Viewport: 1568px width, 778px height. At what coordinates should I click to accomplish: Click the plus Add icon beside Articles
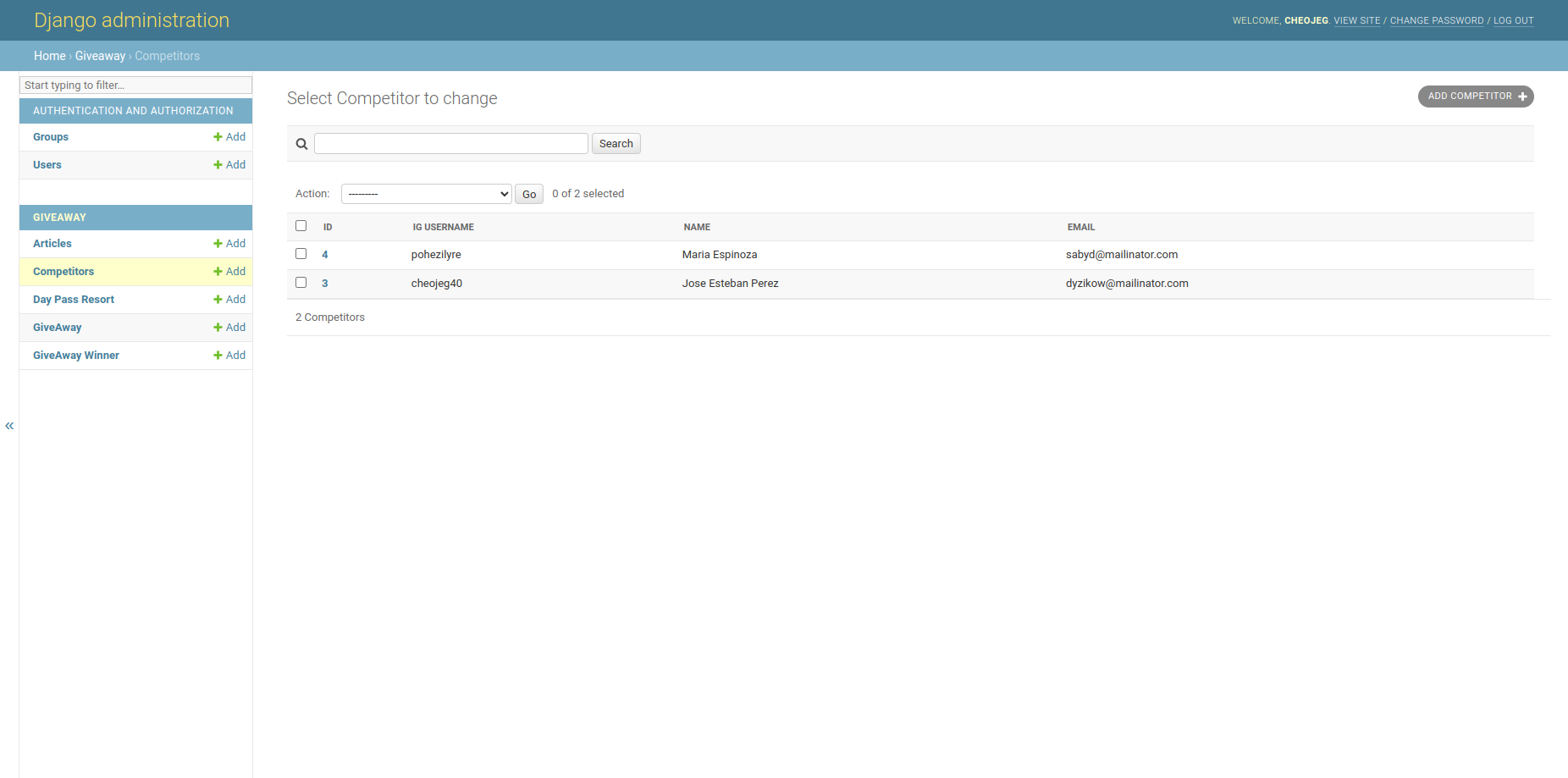[x=218, y=244]
